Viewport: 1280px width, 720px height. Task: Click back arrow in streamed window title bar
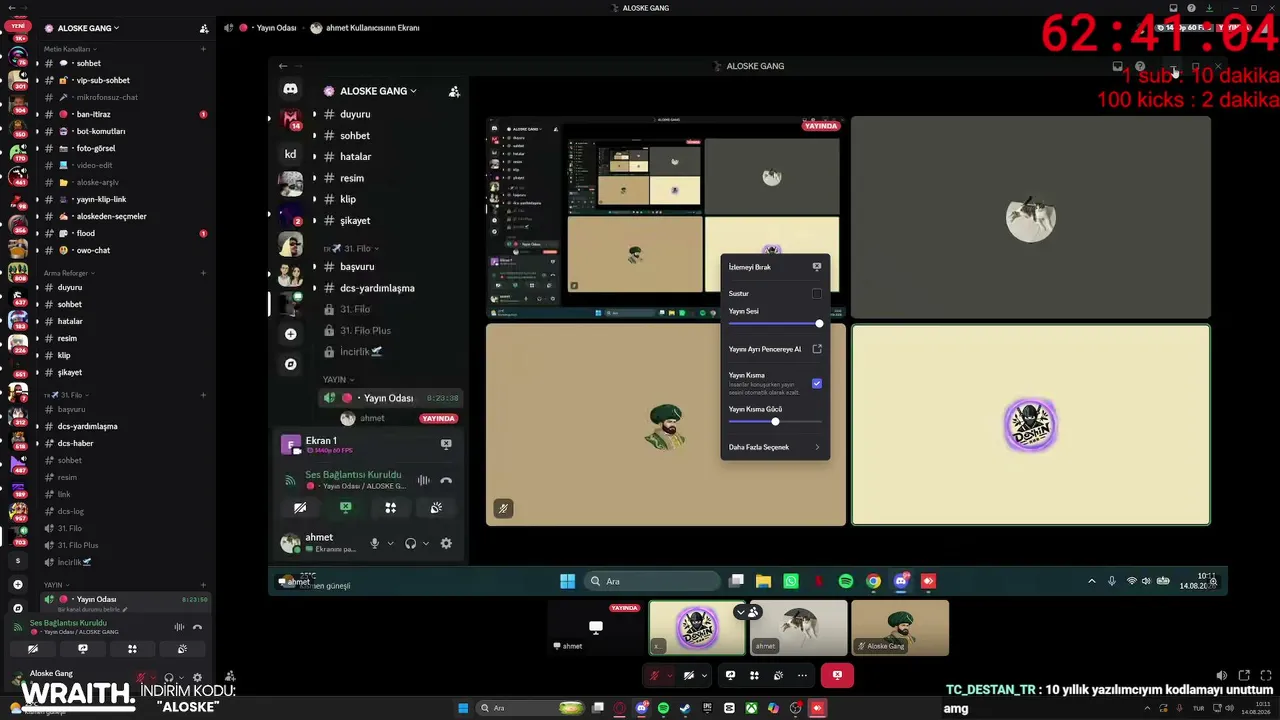[x=283, y=66]
